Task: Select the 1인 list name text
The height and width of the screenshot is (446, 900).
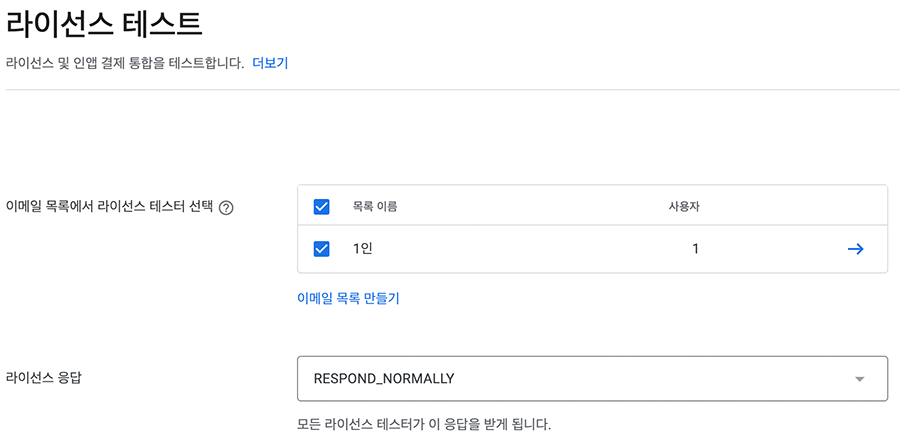Action: tap(363, 249)
